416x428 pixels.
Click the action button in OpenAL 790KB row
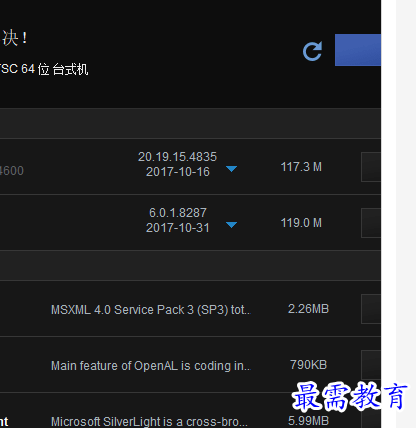click(371, 365)
